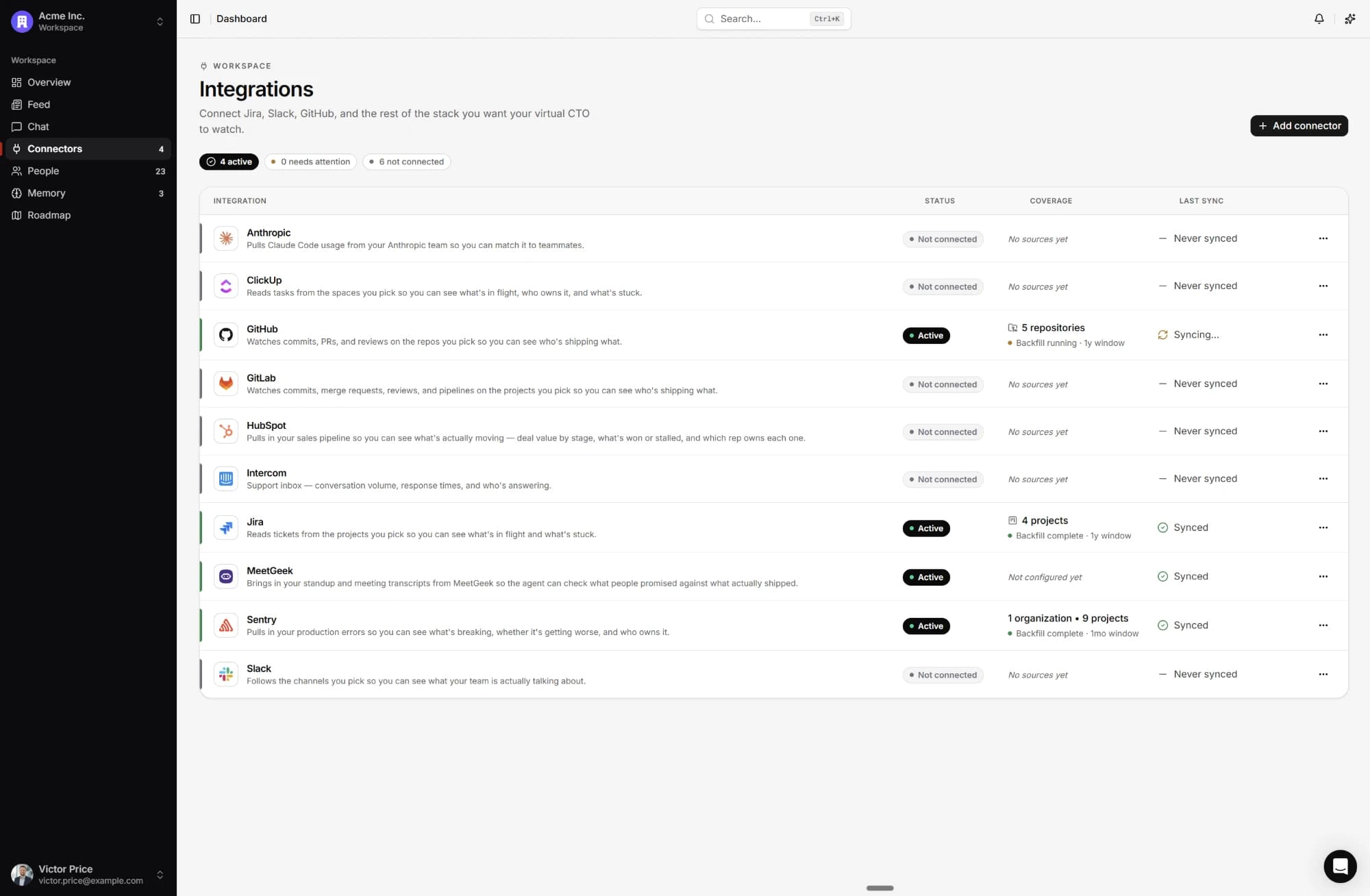Image resolution: width=1370 pixels, height=896 pixels.
Task: Filter by 0 needs attention
Action: tap(310, 162)
